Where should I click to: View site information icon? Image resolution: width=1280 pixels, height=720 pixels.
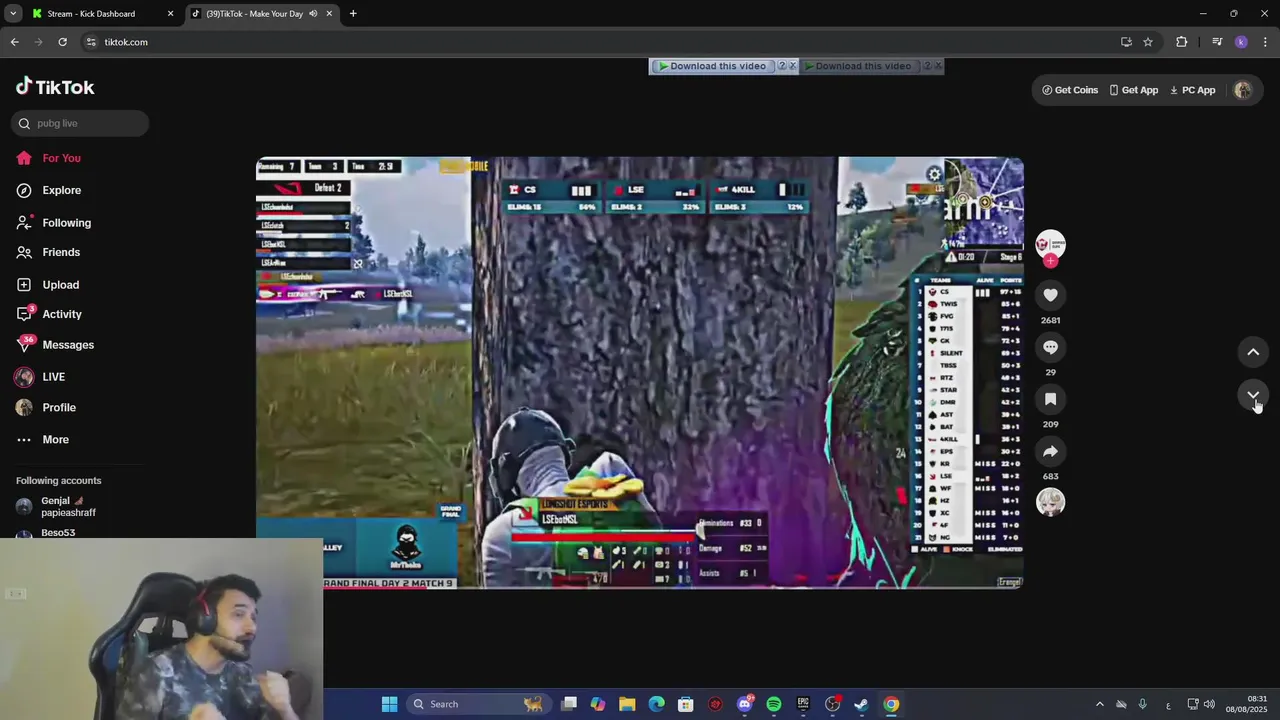tap(91, 42)
